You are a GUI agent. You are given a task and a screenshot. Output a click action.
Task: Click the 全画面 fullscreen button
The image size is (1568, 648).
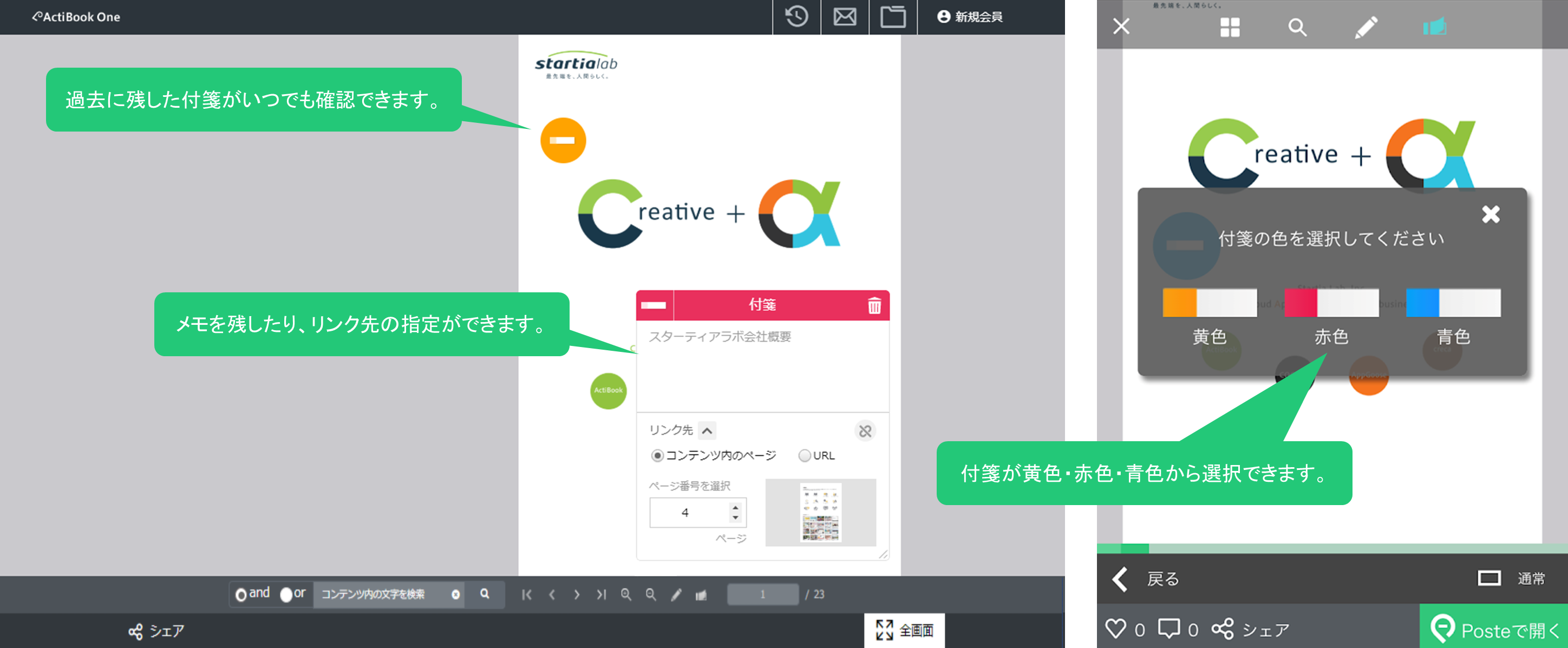[904, 630]
